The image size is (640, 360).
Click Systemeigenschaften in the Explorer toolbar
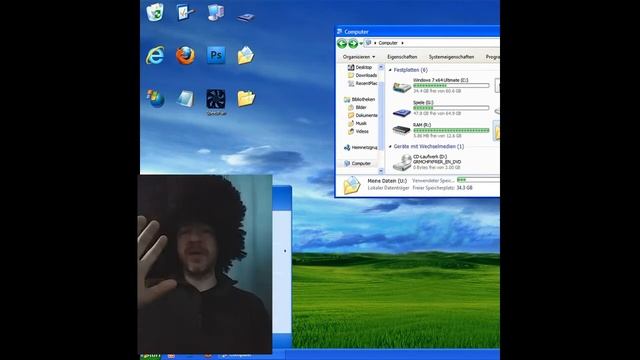point(451,57)
